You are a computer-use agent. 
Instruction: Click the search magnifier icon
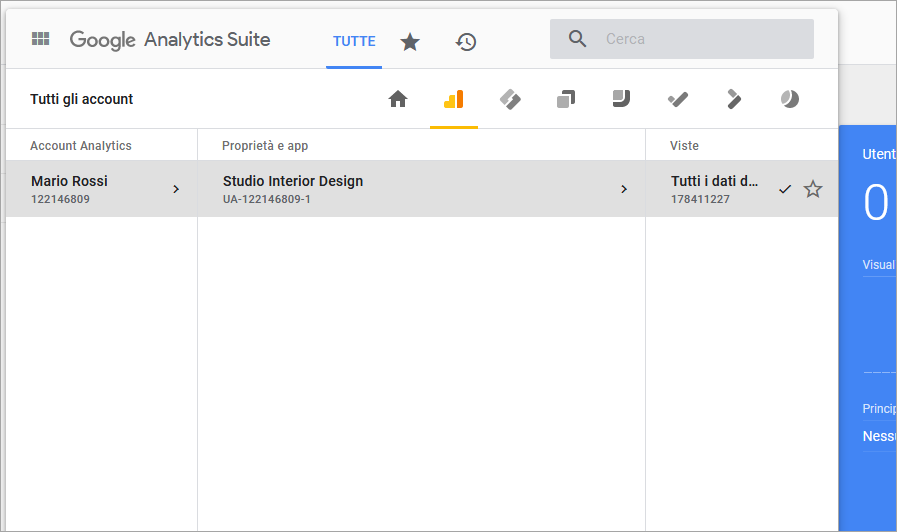click(x=577, y=39)
